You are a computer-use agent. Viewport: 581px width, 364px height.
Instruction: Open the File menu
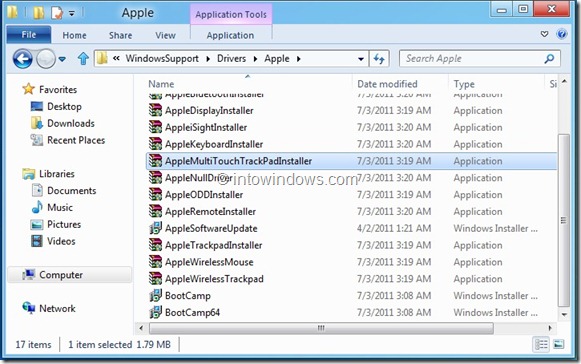(29, 35)
